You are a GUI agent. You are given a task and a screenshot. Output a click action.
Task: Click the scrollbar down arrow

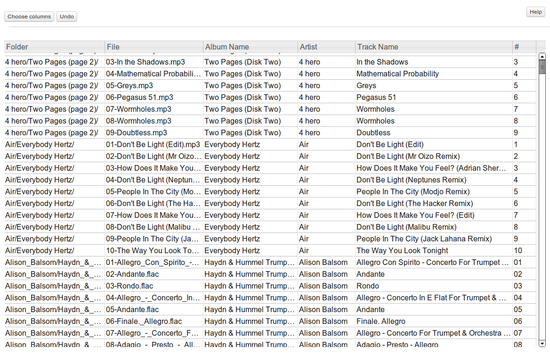[542, 344]
